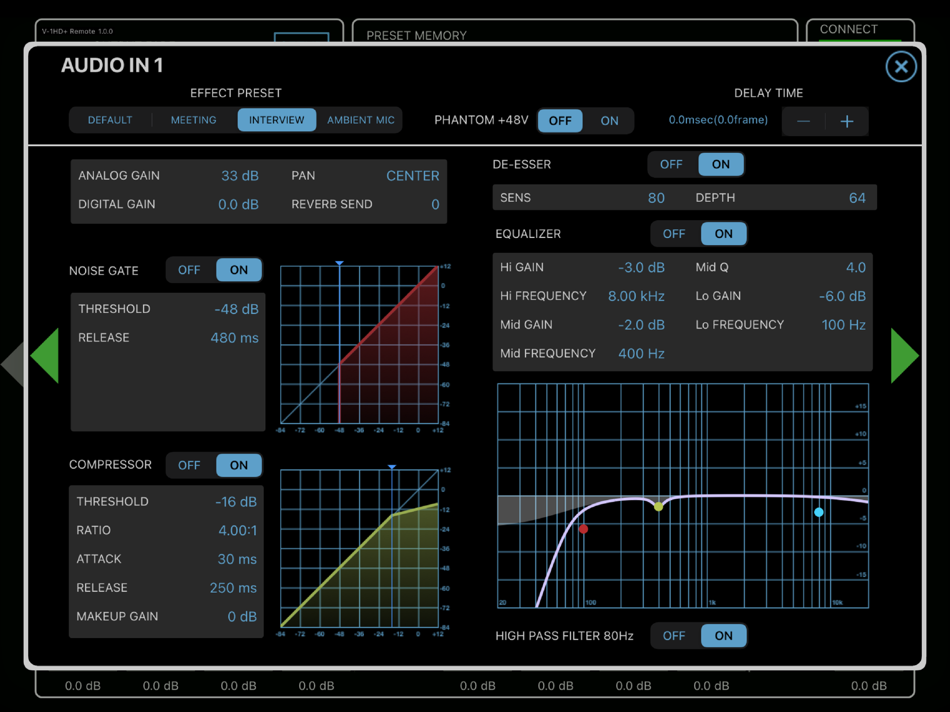
Task: Select the Lo FREQUENCY 100 Hz value
Action: (843, 325)
